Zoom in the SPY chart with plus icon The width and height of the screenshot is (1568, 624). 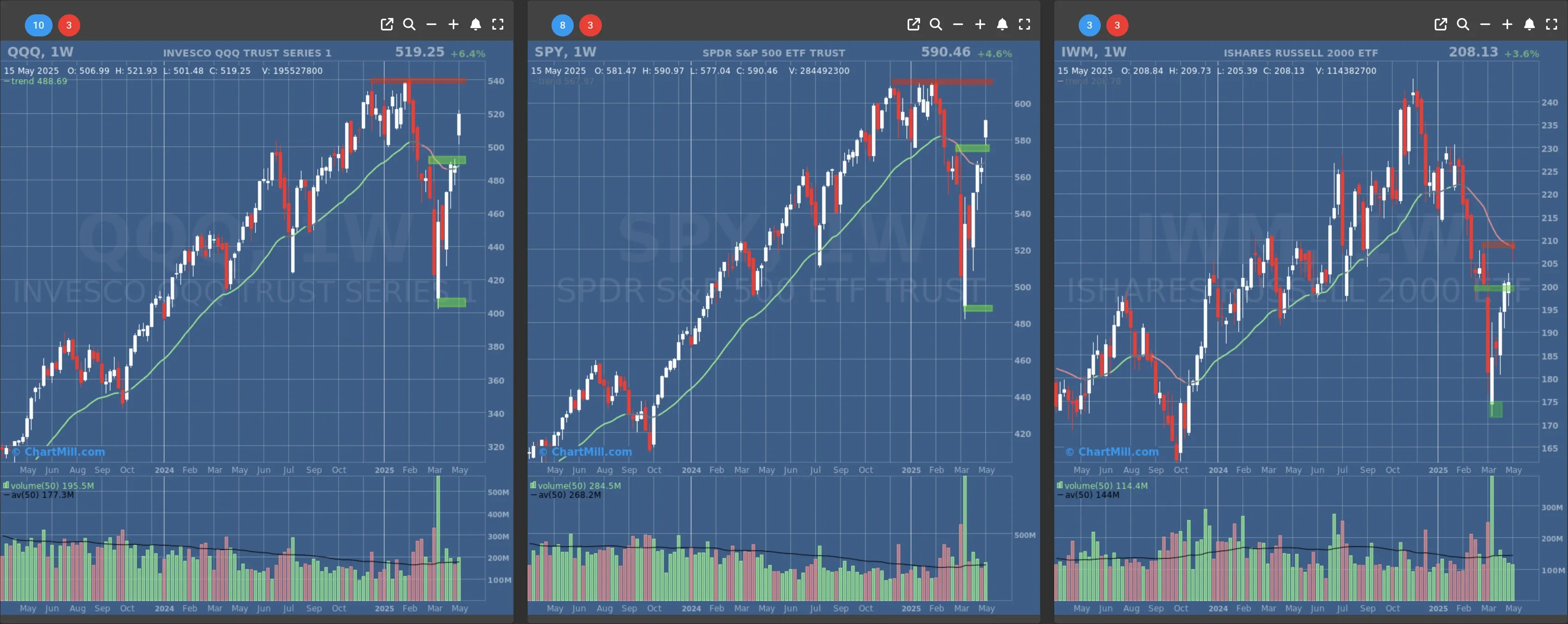pyautogui.click(x=980, y=24)
